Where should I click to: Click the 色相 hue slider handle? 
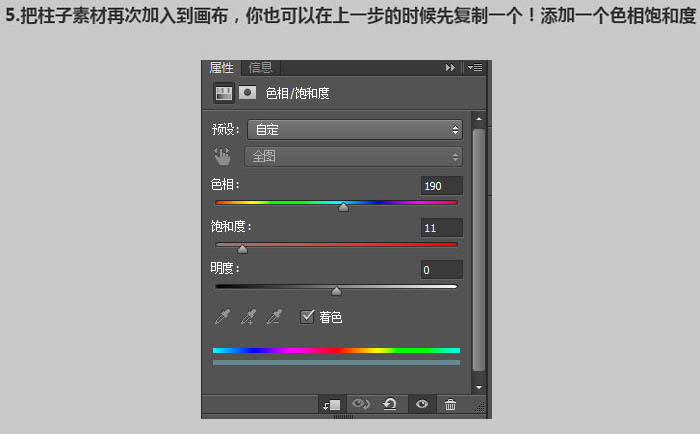click(343, 207)
